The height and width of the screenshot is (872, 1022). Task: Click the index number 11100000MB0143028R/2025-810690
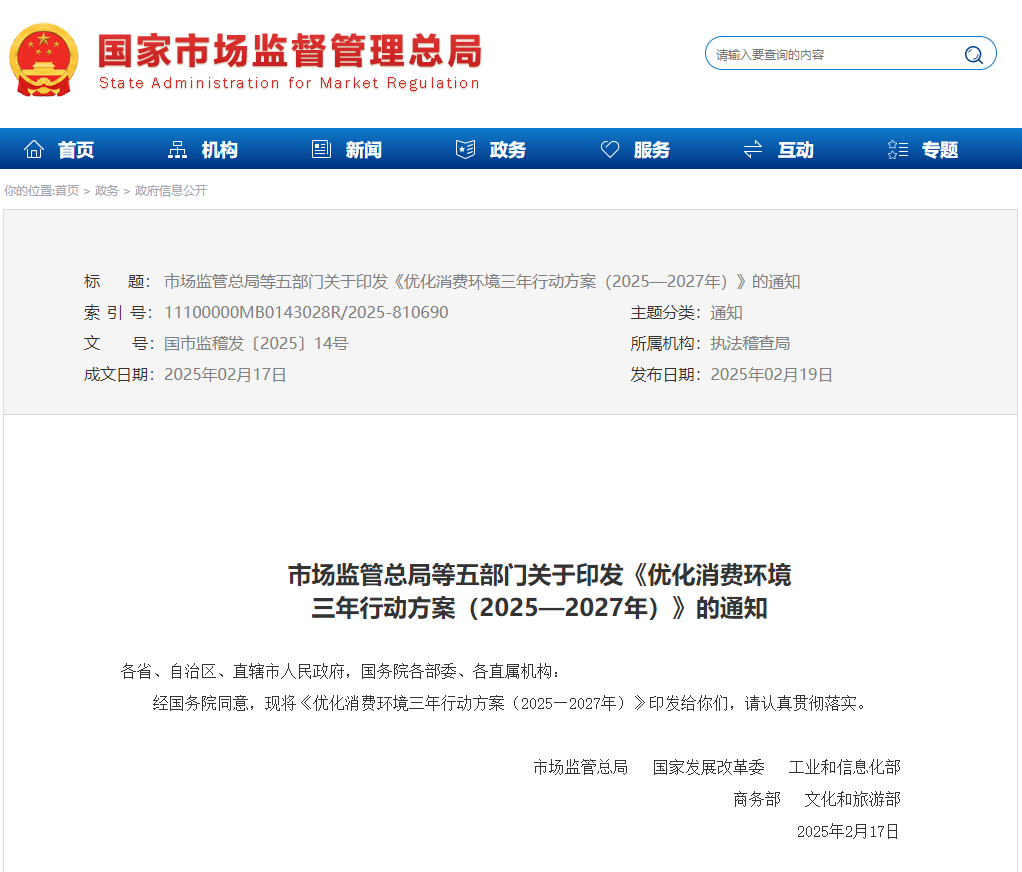pyautogui.click(x=306, y=312)
